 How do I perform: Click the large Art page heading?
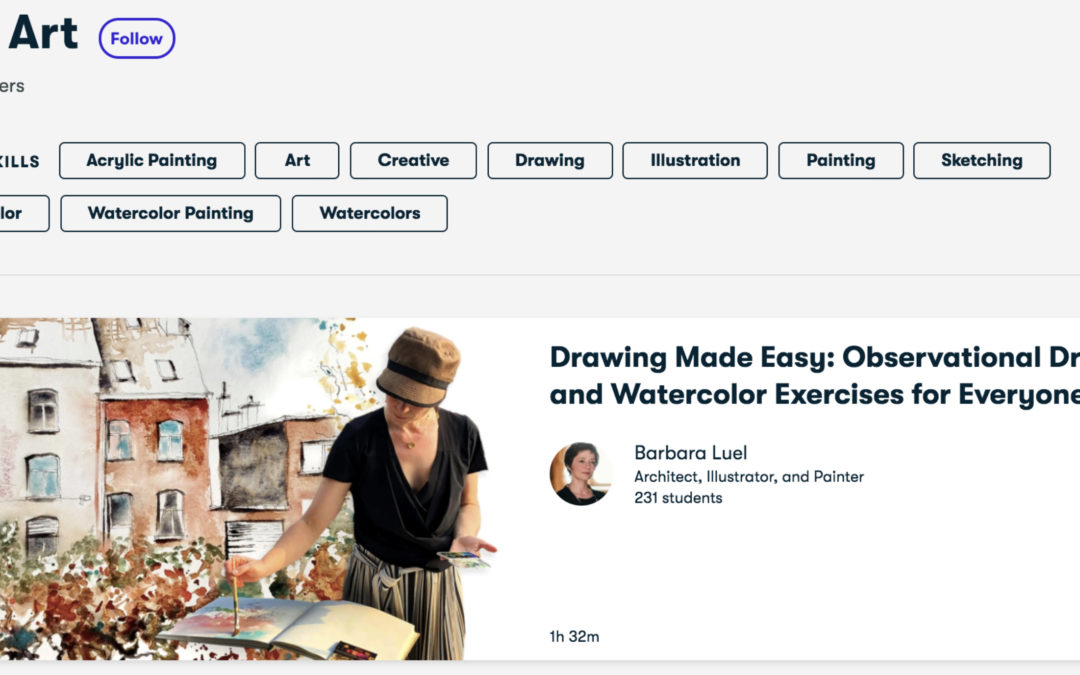(x=43, y=33)
